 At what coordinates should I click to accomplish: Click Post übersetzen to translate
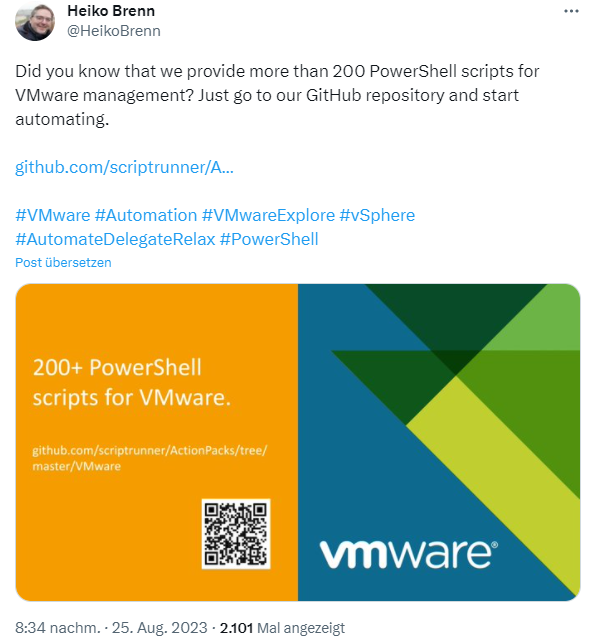coord(63,263)
